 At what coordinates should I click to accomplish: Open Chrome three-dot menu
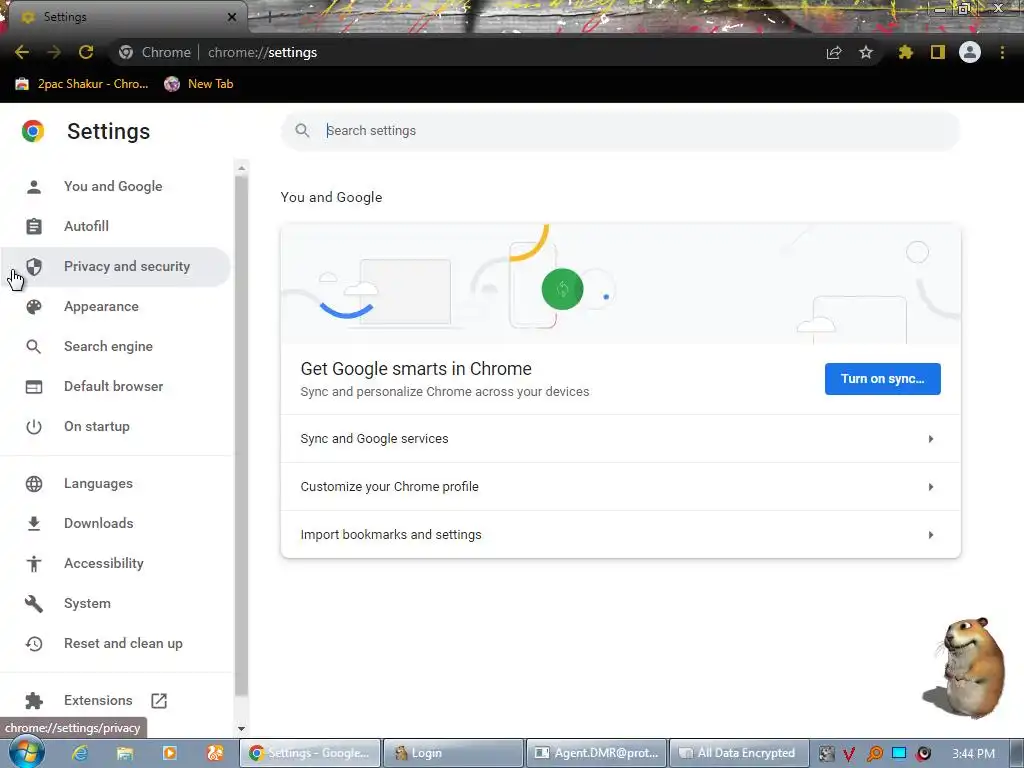pyautogui.click(x=1002, y=52)
